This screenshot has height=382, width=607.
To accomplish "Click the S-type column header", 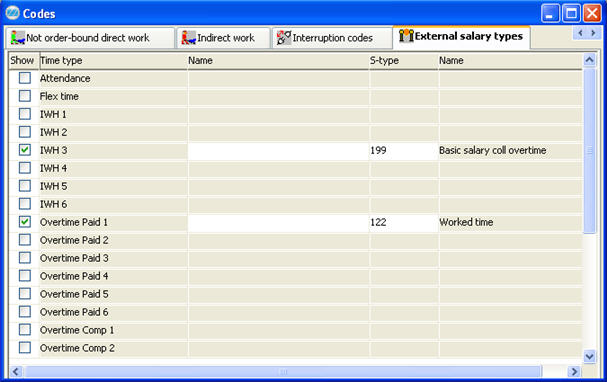I will coord(403,60).
